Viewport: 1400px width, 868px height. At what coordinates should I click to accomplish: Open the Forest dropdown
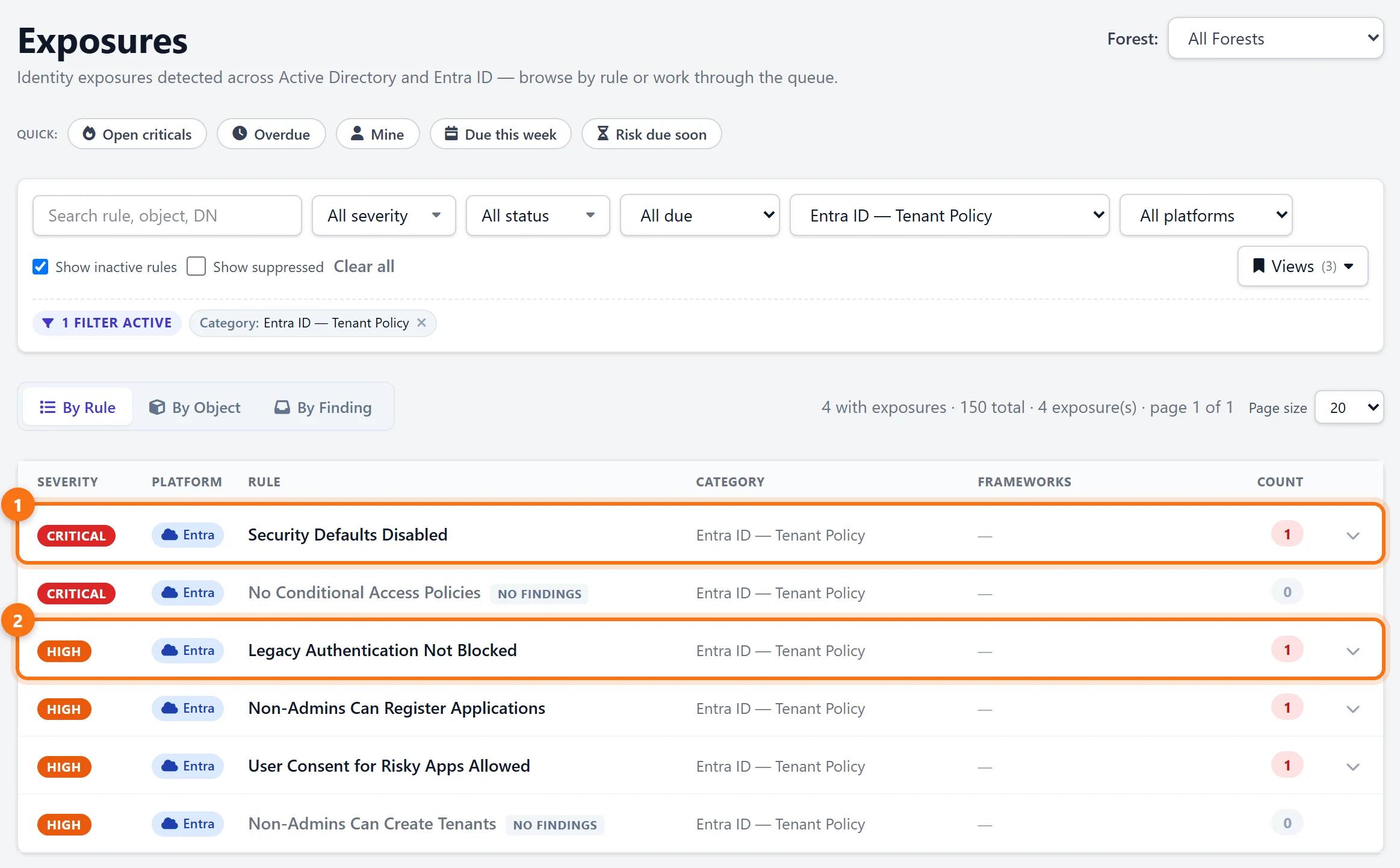point(1275,39)
